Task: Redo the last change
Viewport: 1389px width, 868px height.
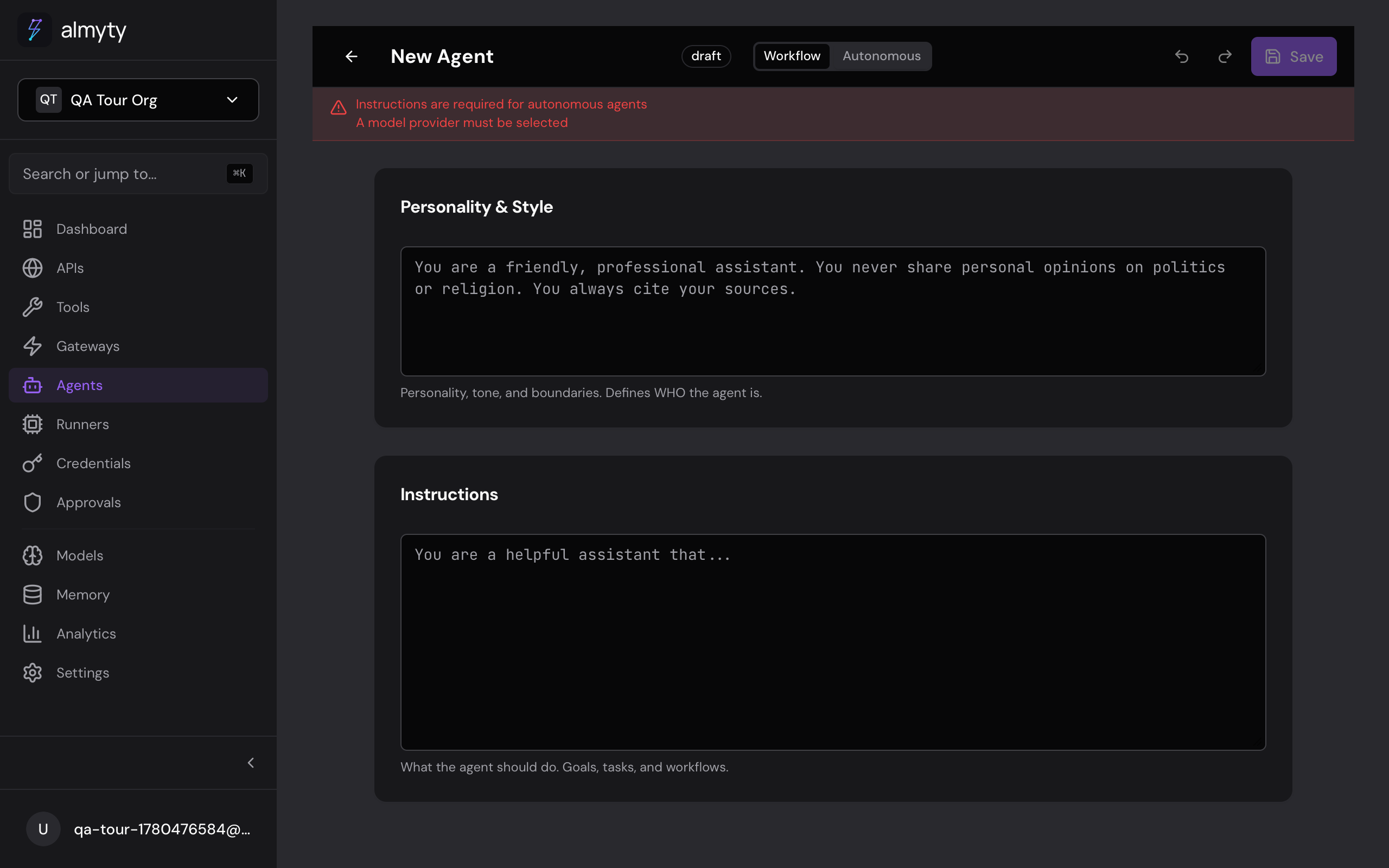Action: (1225, 56)
